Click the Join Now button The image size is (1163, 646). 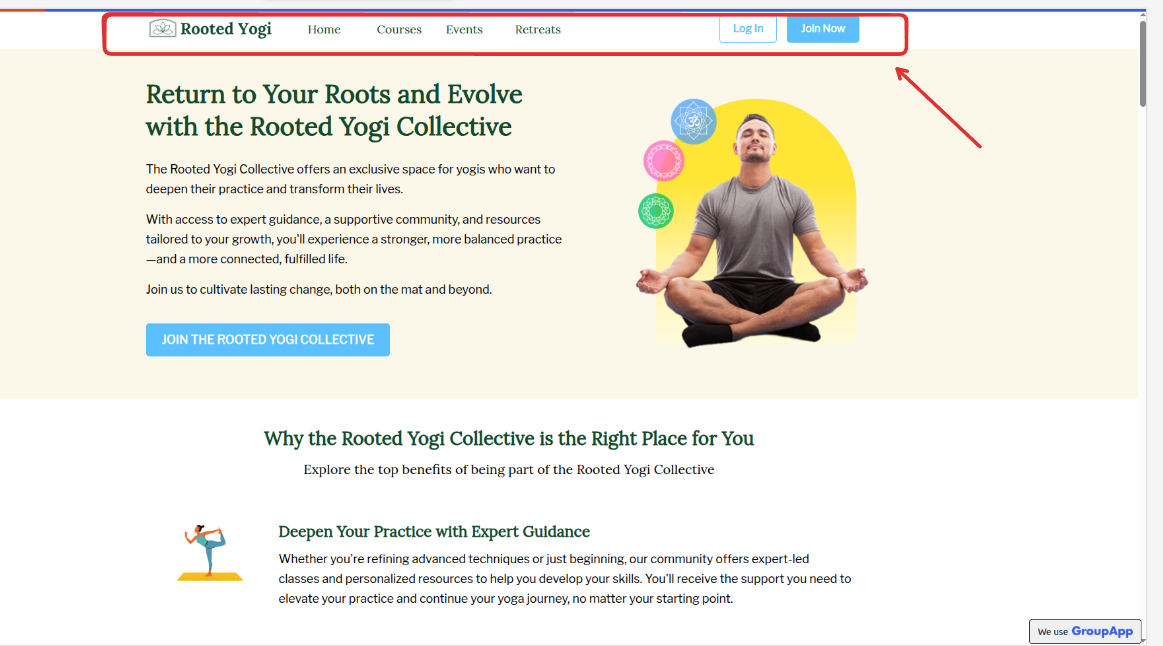(x=823, y=28)
